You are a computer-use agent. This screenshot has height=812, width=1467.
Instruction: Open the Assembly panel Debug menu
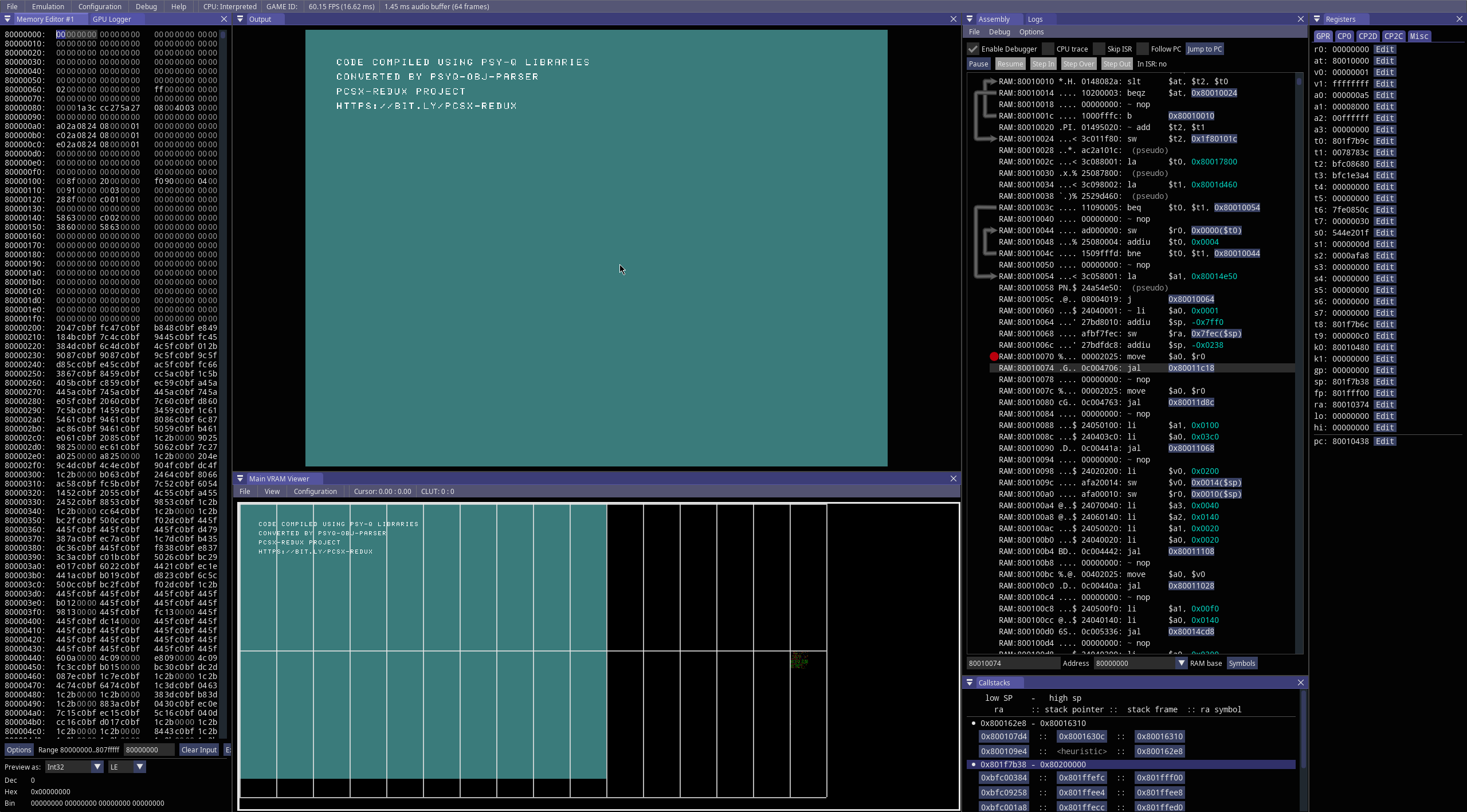click(999, 32)
